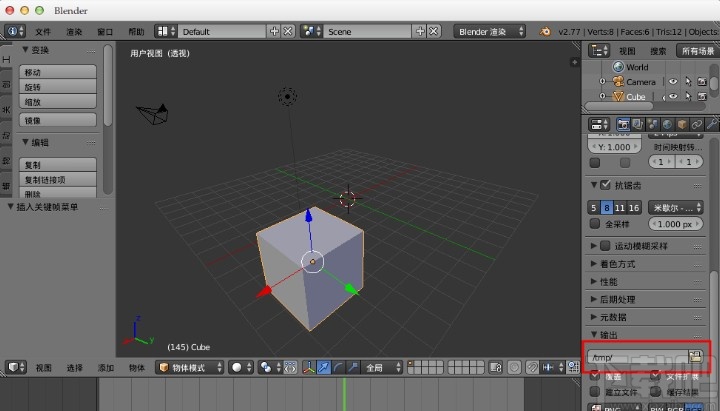The width and height of the screenshot is (720, 411).
Task: Toggle Cube visibility eye in outliner
Action: (673, 96)
